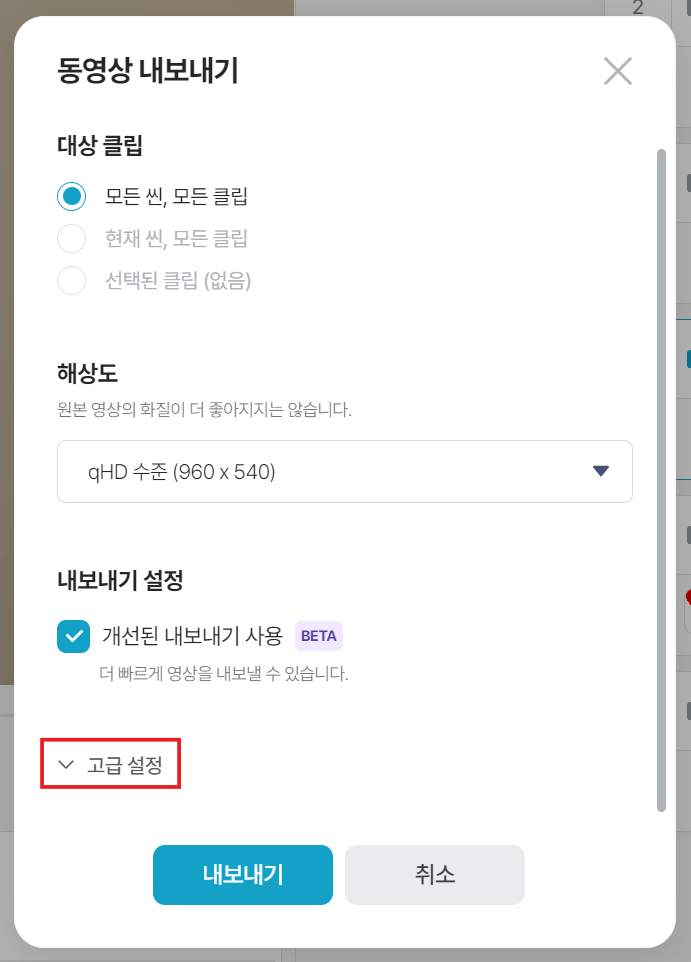Close the 동영상 내보내기 dialog with the X icon

(618, 71)
